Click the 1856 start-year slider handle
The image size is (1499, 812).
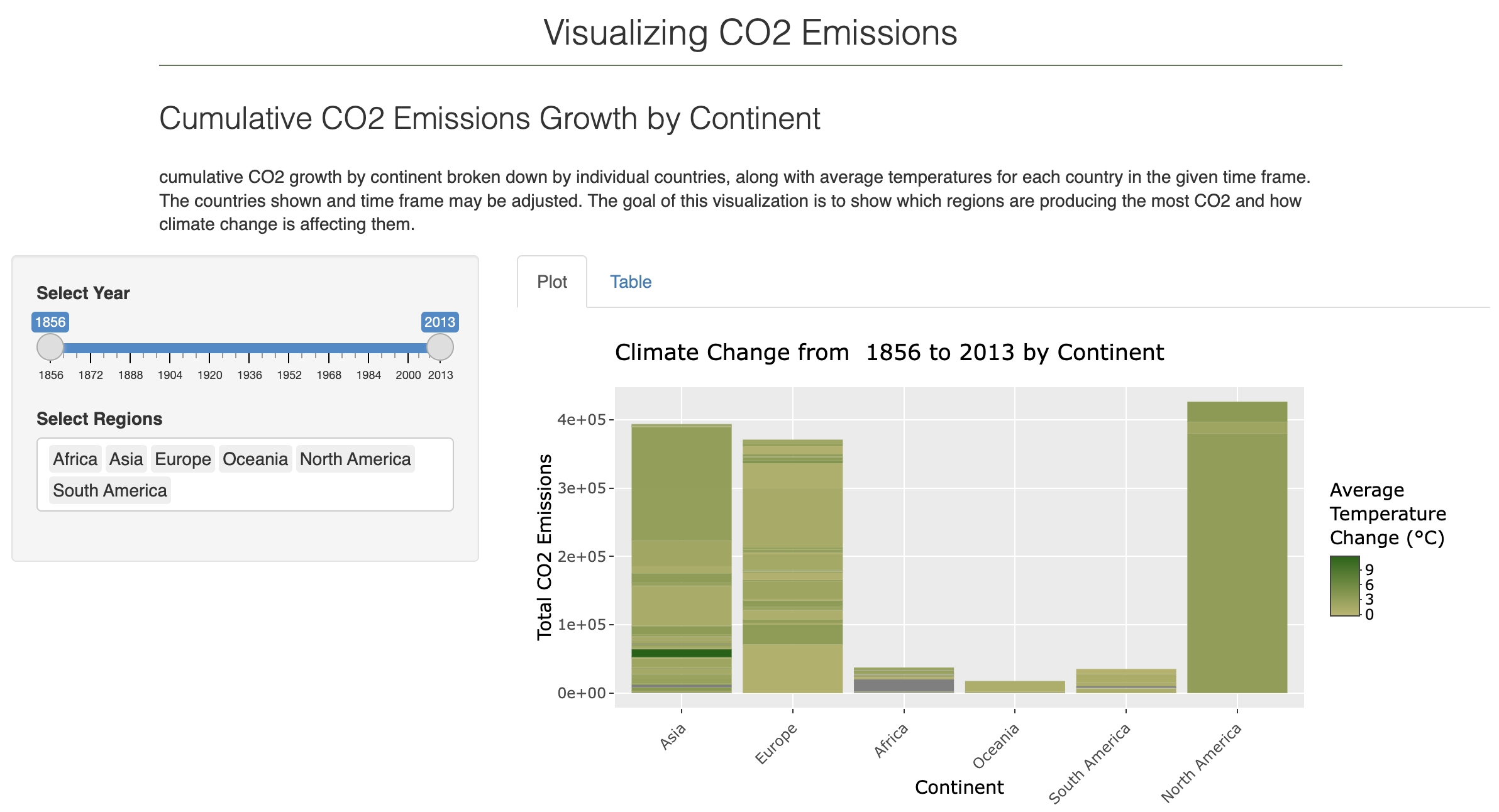[x=50, y=347]
